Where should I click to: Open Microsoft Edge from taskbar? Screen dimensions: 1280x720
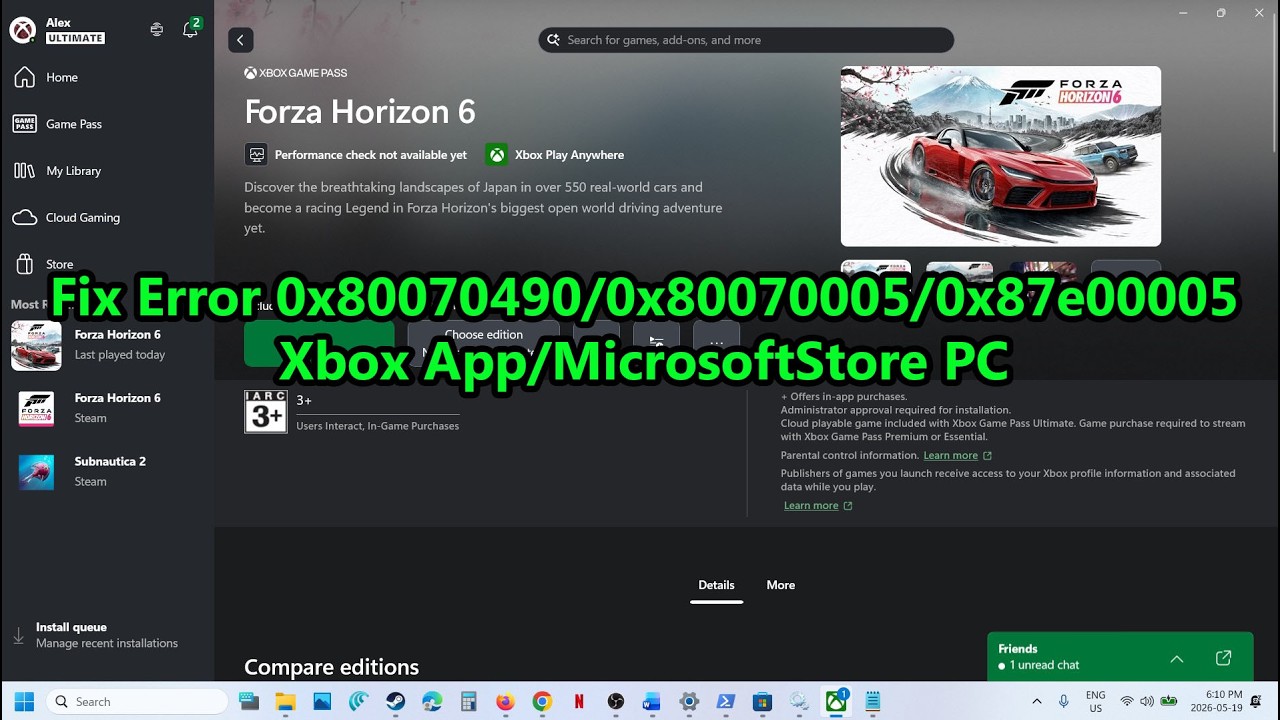(x=432, y=702)
